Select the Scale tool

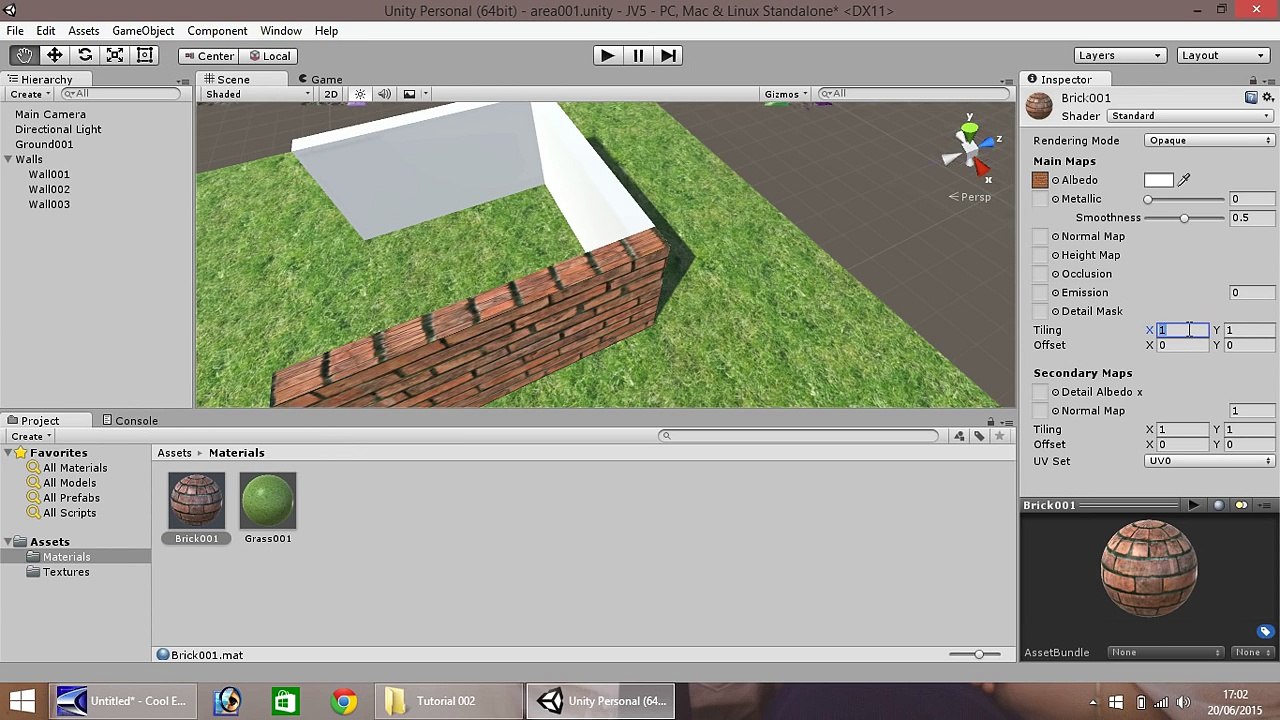(115, 56)
